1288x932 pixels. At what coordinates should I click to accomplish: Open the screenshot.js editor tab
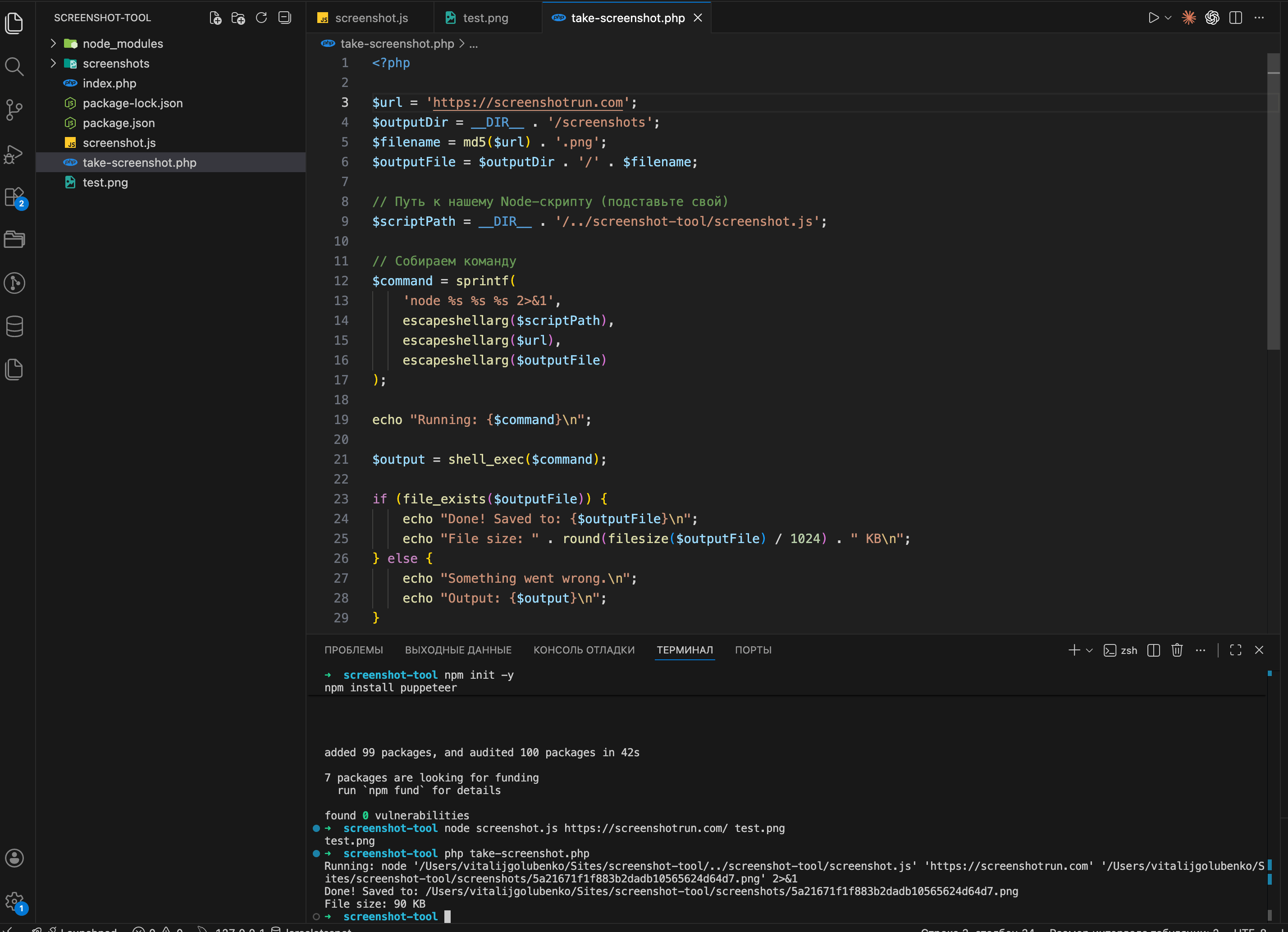click(370, 18)
